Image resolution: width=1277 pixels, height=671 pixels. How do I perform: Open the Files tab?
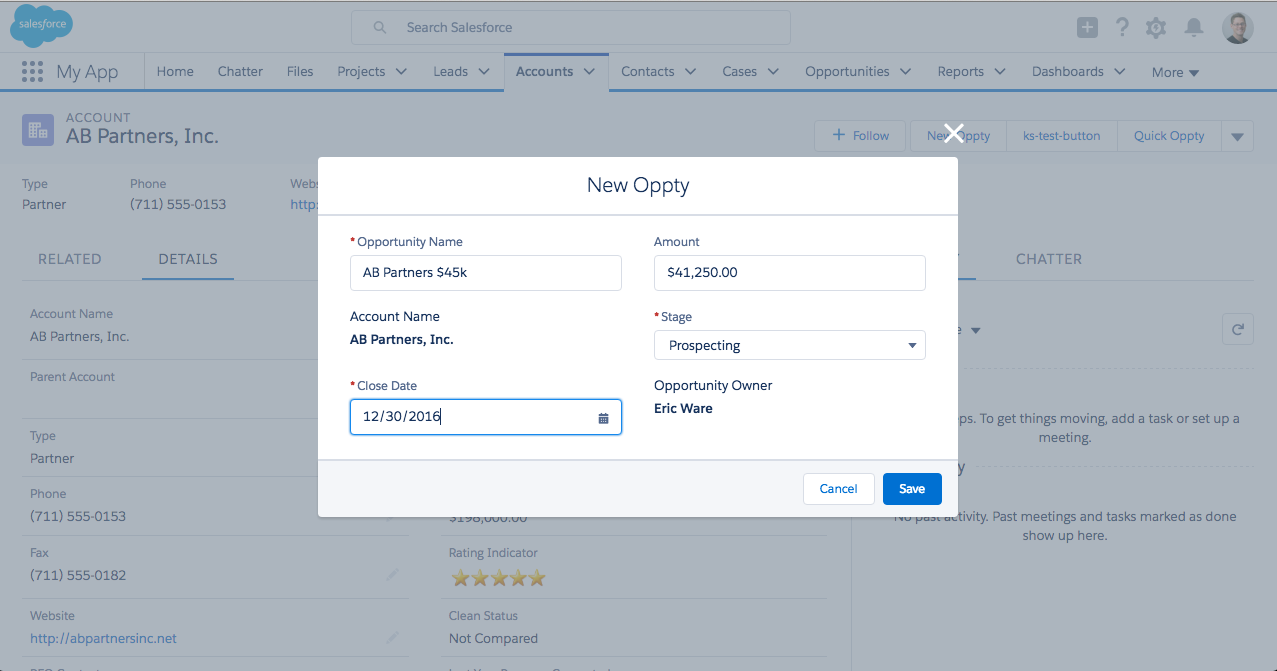click(x=300, y=72)
